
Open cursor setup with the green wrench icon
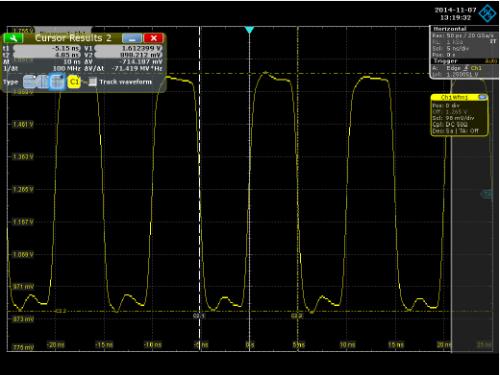tap(13, 38)
